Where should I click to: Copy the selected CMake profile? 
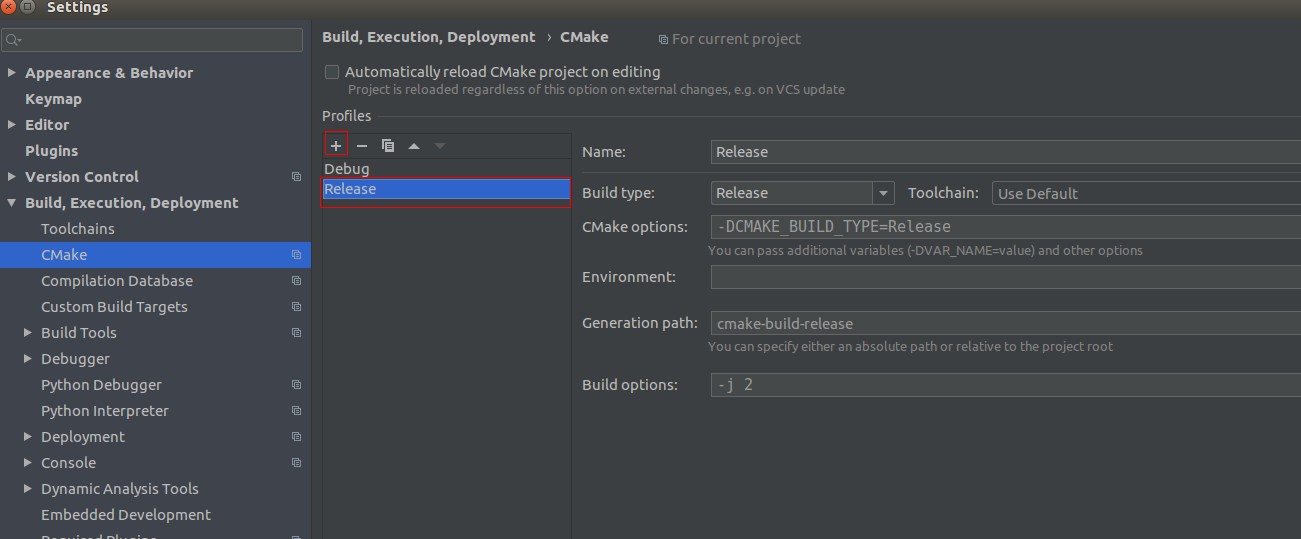[x=388, y=146]
